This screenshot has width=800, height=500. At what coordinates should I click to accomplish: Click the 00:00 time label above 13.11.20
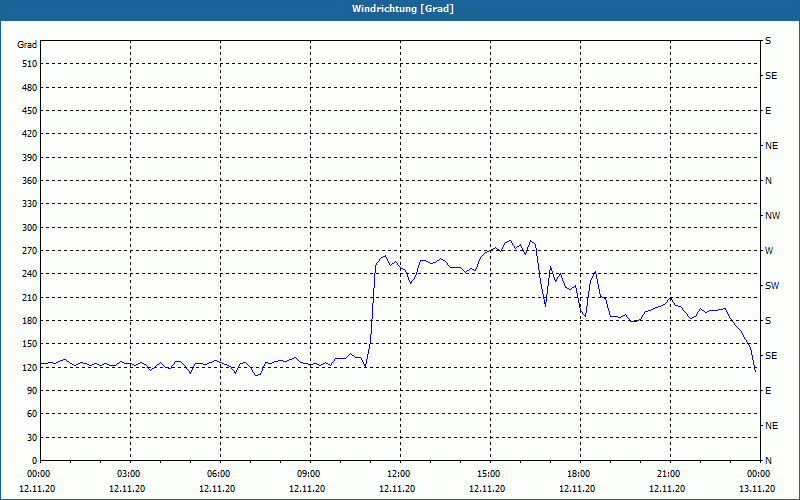click(x=758, y=474)
